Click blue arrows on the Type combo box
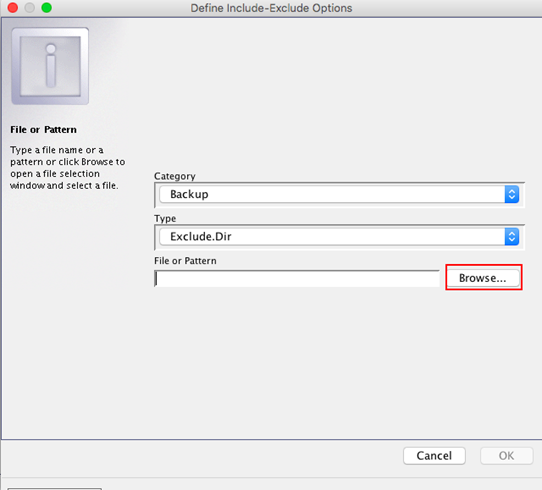This screenshot has width=542, height=490. click(512, 237)
